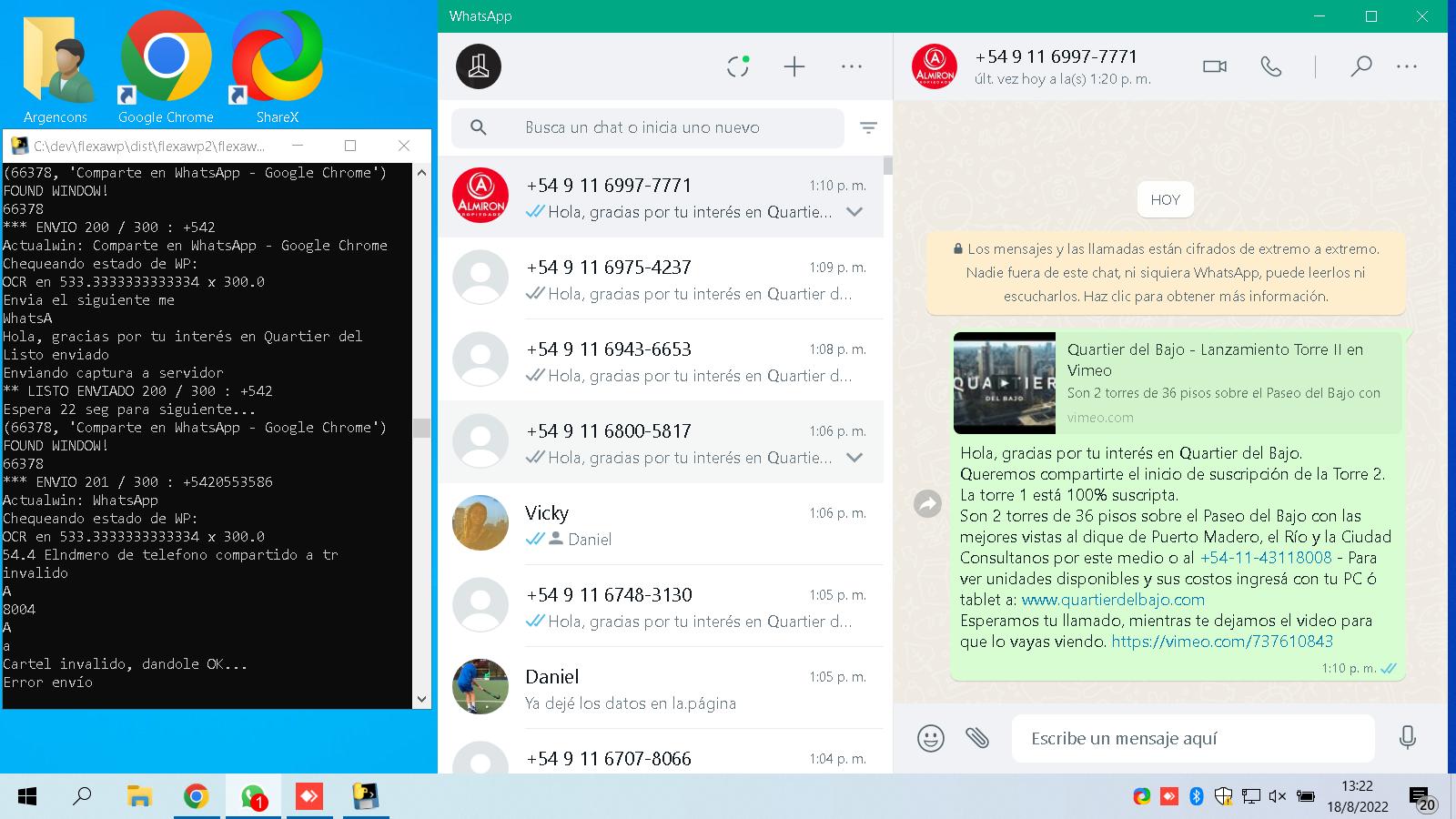Viewport: 1456px width, 819px height.
Task: Start a video call with the contact
Action: point(1215,66)
